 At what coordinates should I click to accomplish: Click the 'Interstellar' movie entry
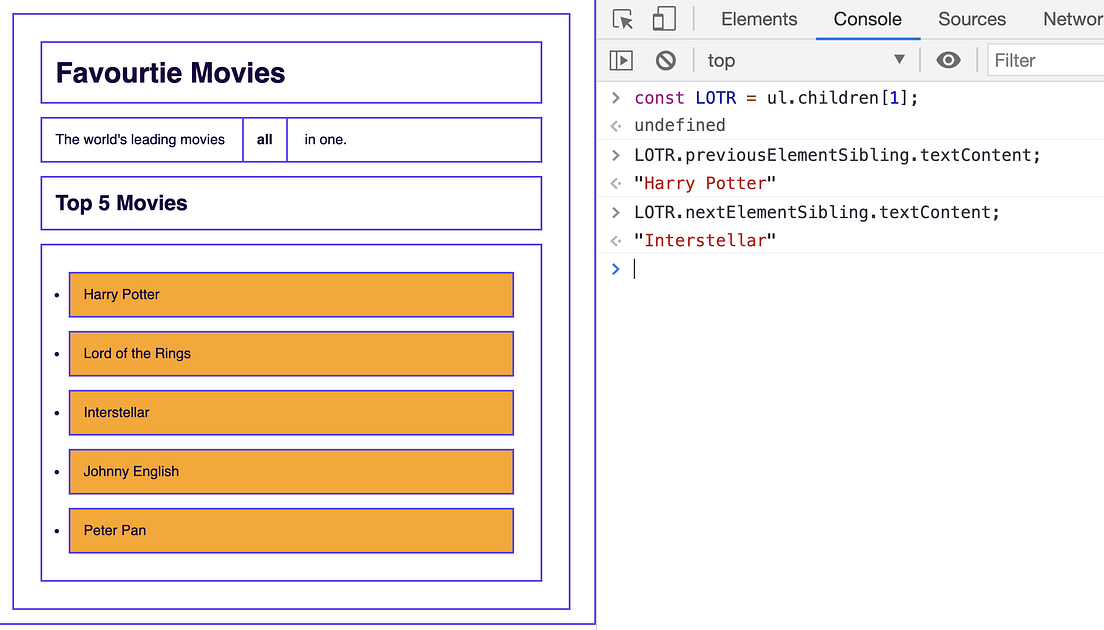tap(290, 412)
